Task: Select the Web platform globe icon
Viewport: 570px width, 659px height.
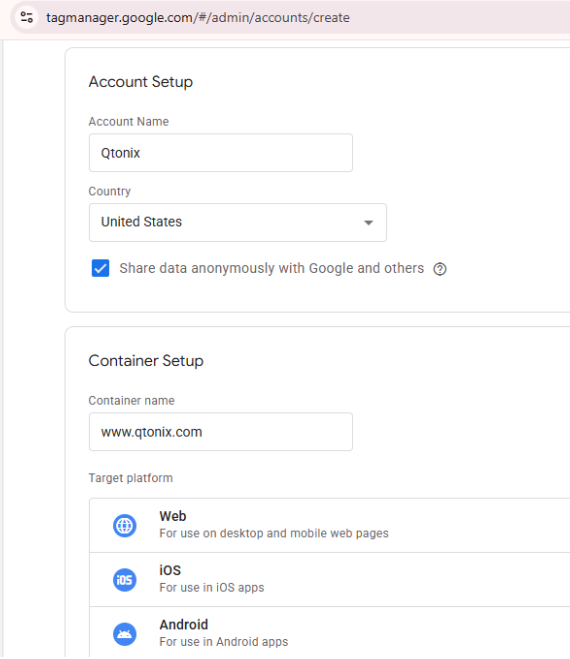Action: (x=124, y=525)
